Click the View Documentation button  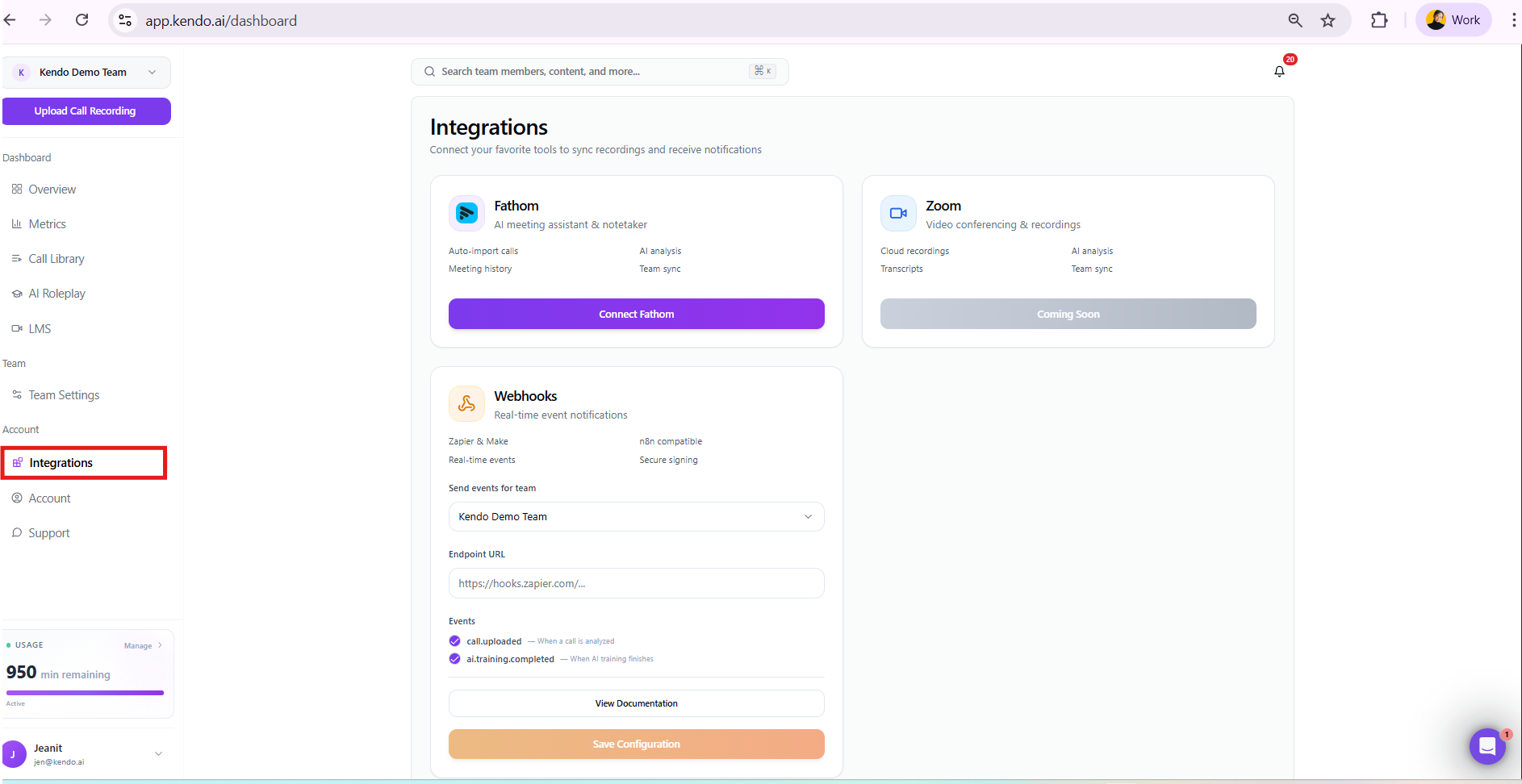(x=636, y=703)
